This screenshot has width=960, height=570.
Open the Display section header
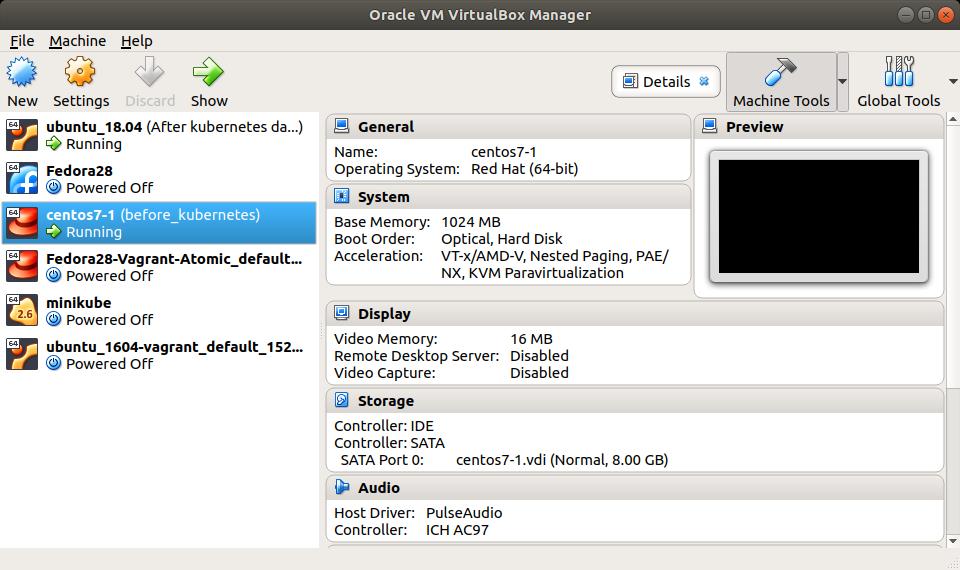(x=635, y=314)
